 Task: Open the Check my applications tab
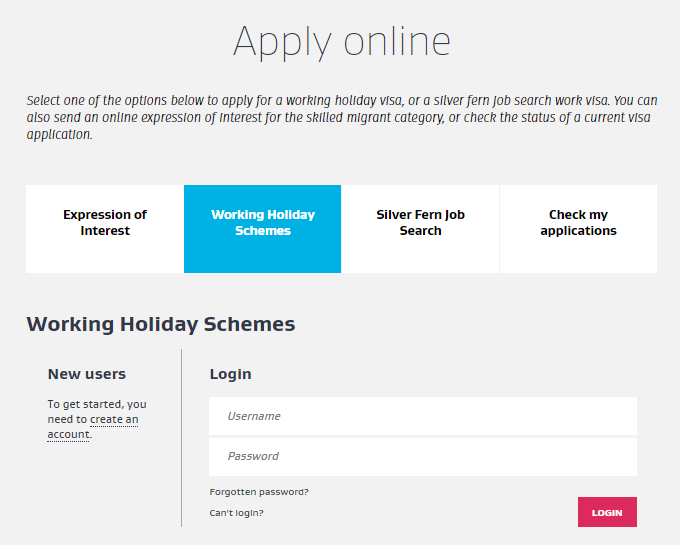(578, 223)
